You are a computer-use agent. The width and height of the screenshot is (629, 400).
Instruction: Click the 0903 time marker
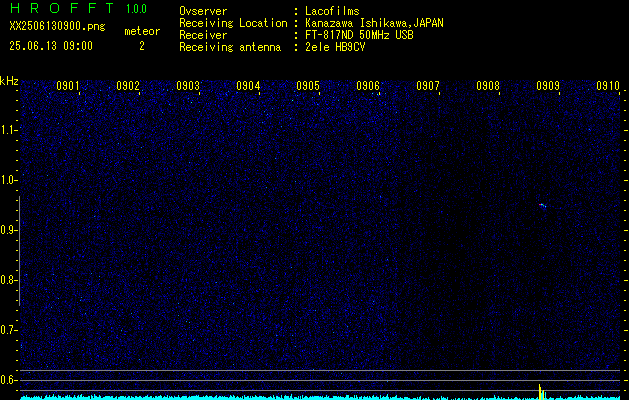[x=188, y=86]
